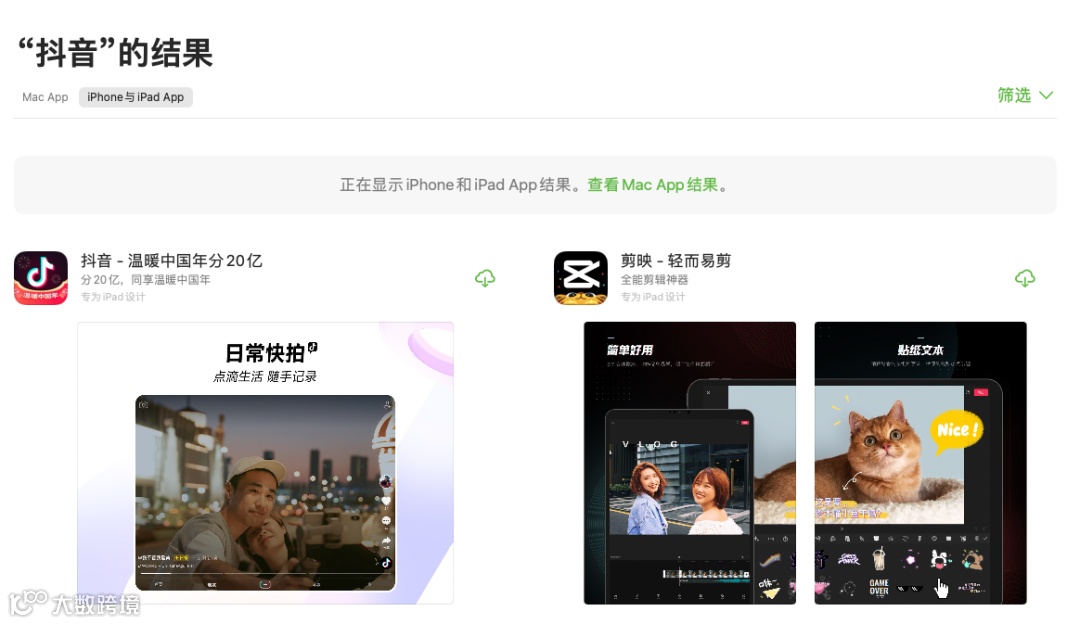This screenshot has width=1080, height=624.
Task: Click the subtitle 分20亿，同享温暖中国年
Action: [145, 280]
